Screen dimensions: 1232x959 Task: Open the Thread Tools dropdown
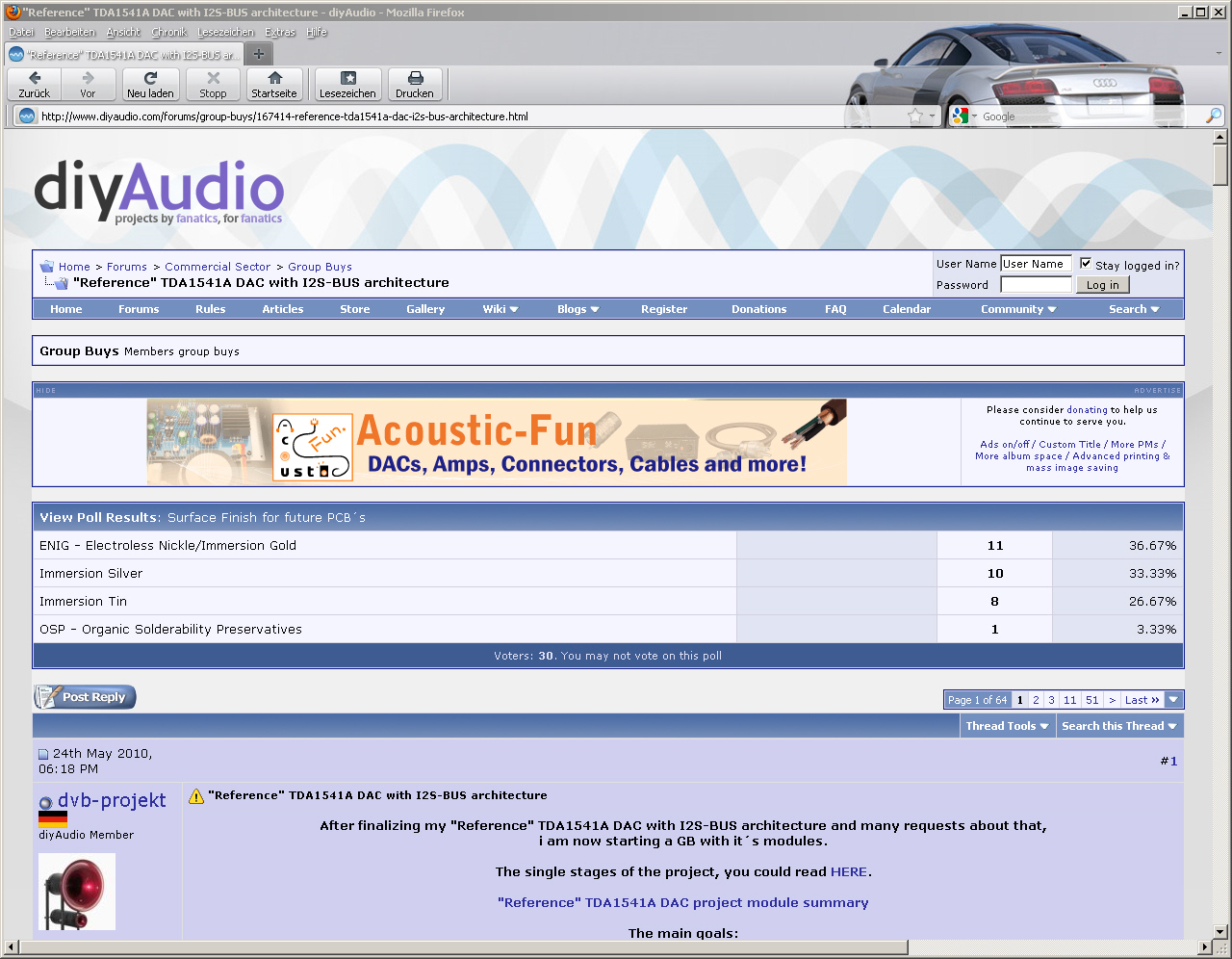click(1007, 726)
